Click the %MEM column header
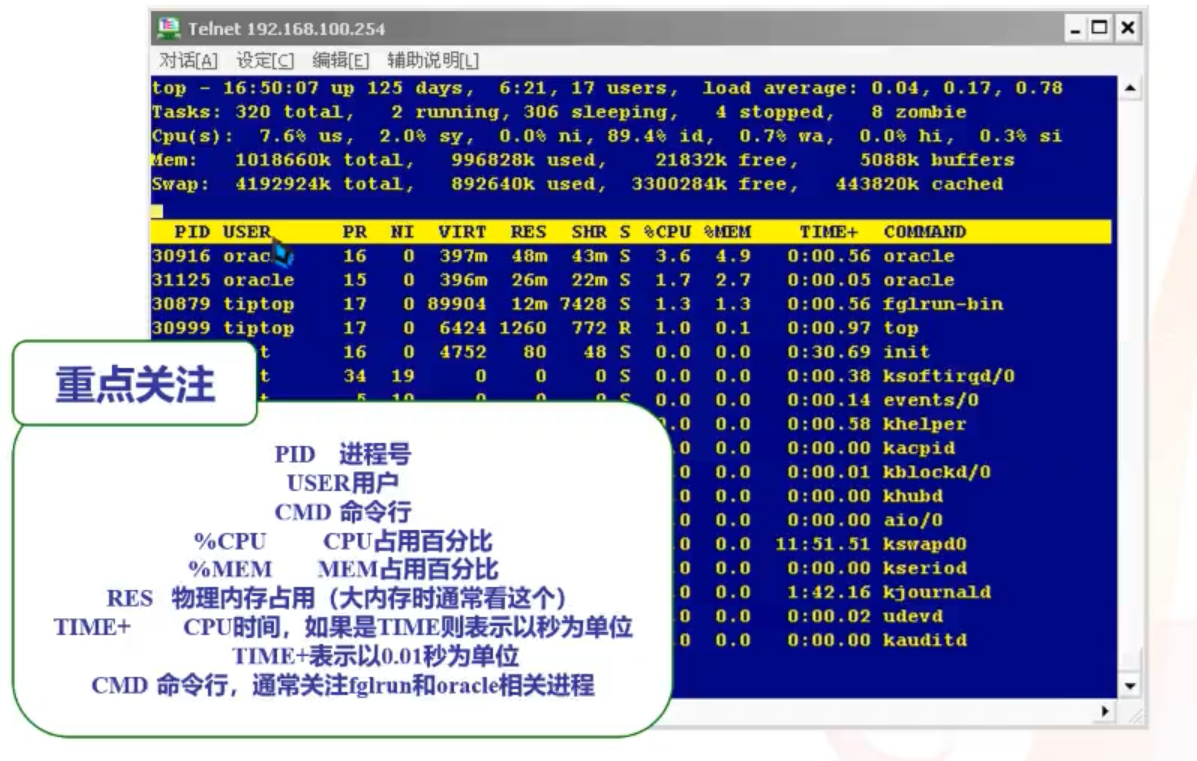The height and width of the screenshot is (761, 1197). (728, 232)
